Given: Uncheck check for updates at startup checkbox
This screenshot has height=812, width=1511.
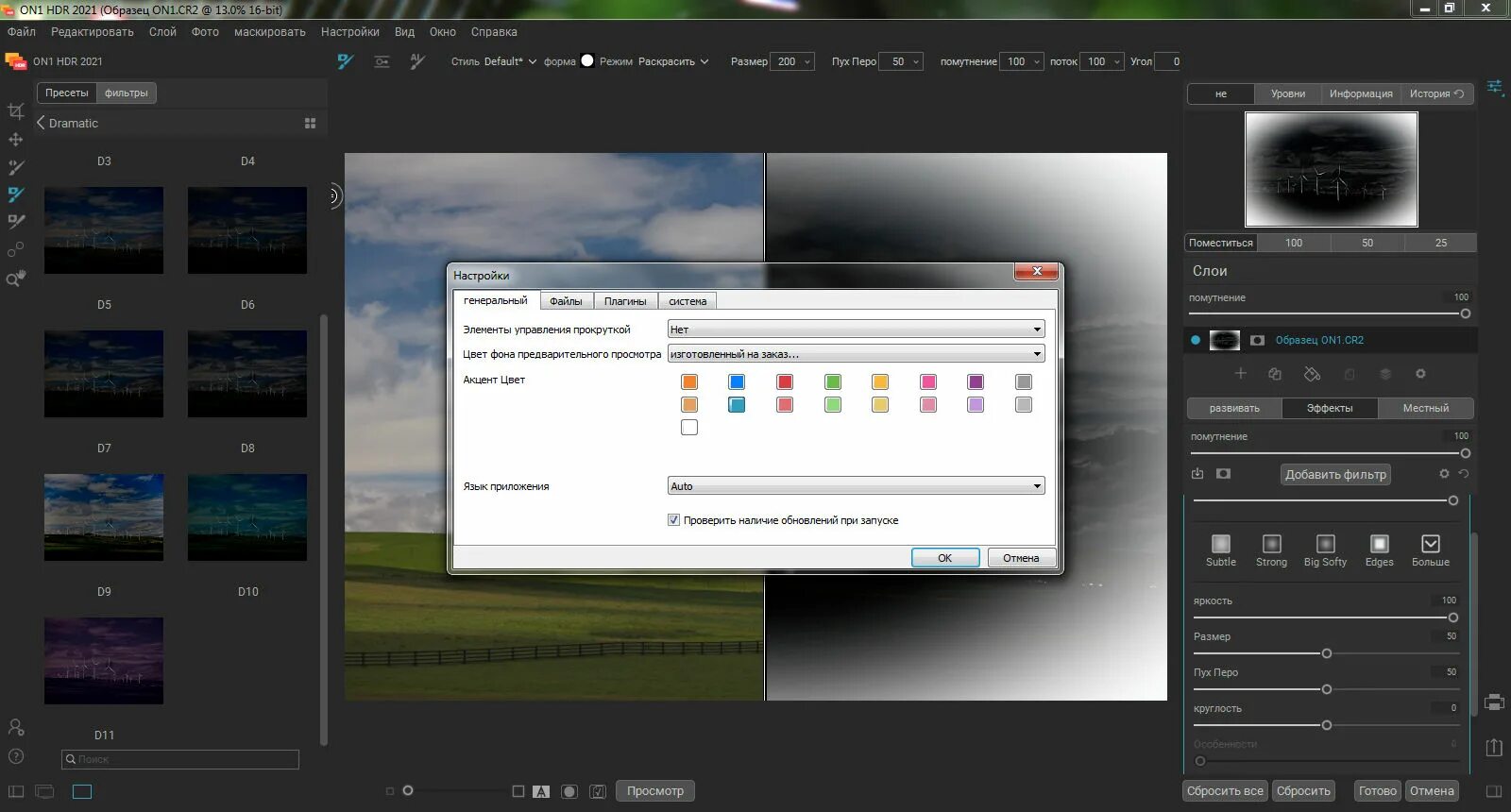Looking at the screenshot, I should pos(673,520).
